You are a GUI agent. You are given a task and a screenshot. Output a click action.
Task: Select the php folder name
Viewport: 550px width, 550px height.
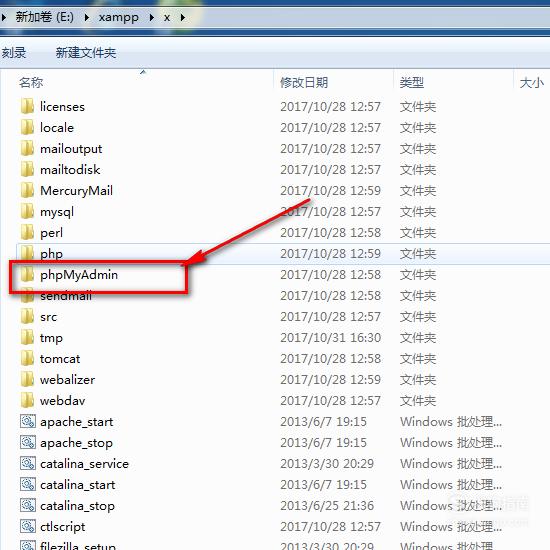tap(52, 254)
